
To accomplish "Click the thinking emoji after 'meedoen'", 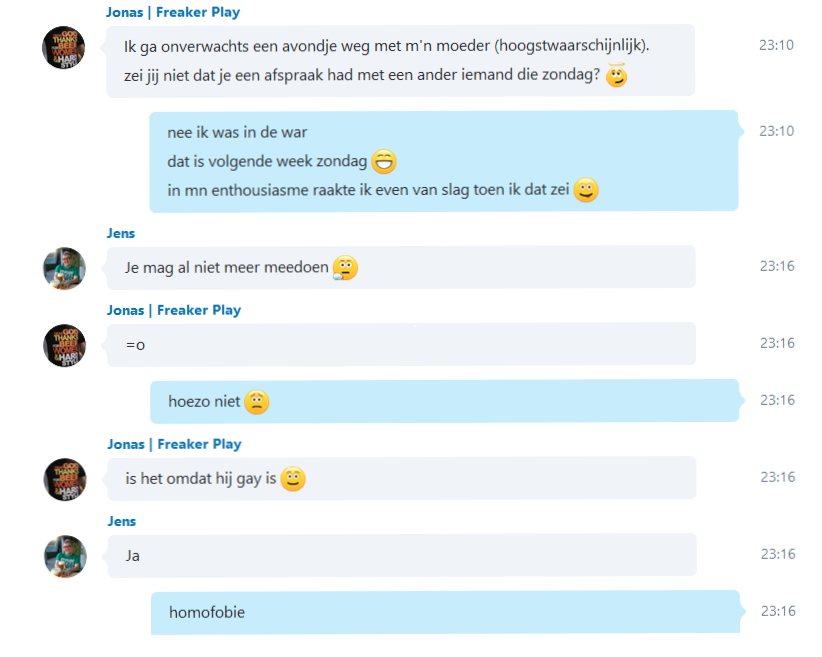I will coord(345,268).
